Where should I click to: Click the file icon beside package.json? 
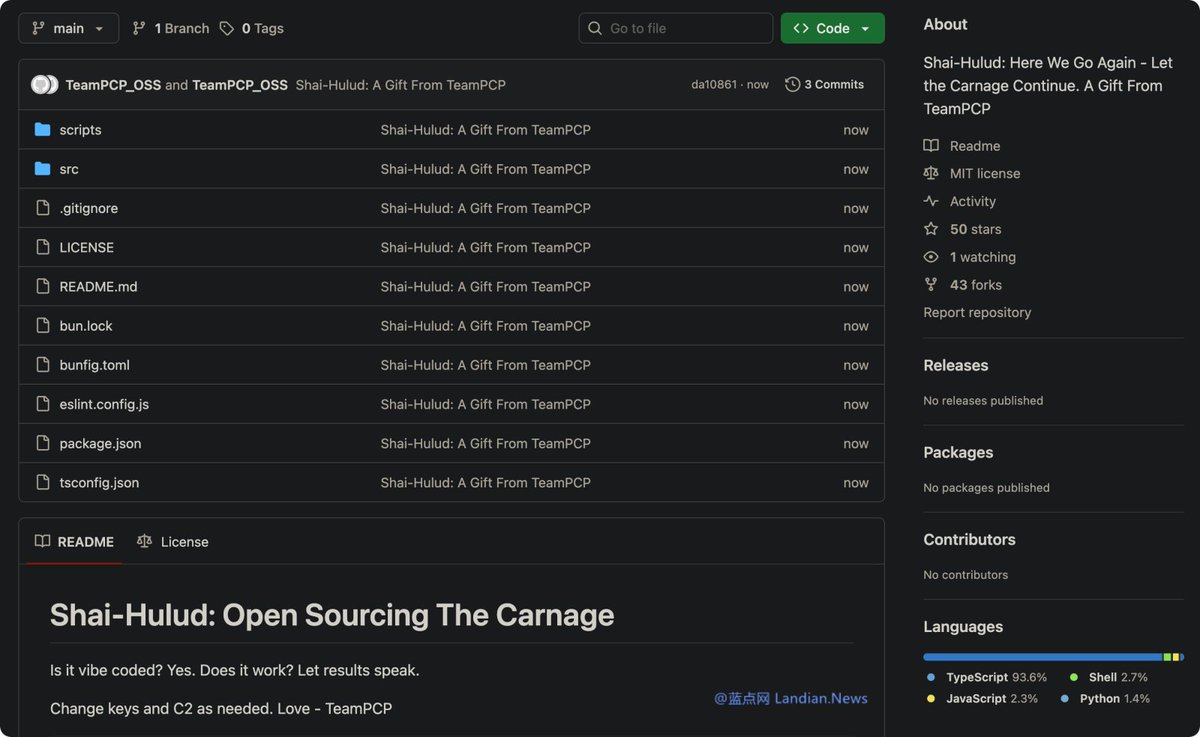(42, 443)
